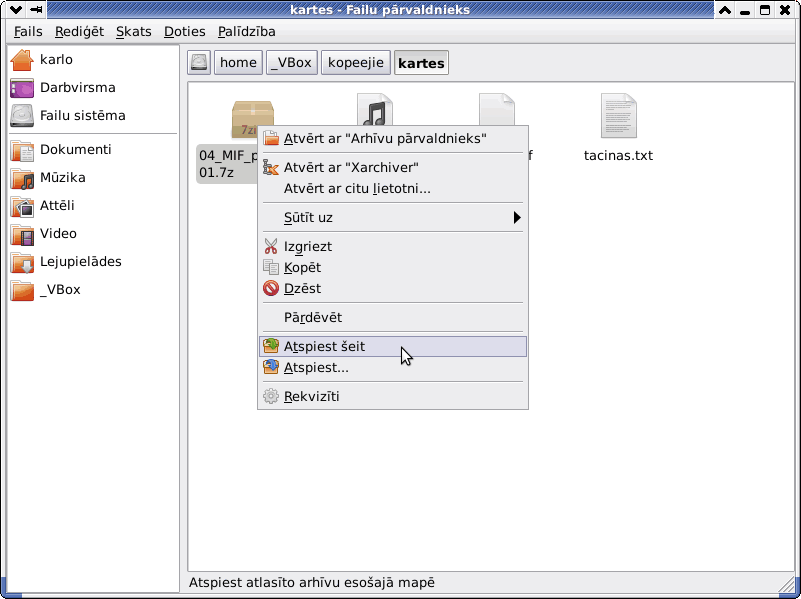Click the root drive icon in path bar

click(x=199, y=63)
